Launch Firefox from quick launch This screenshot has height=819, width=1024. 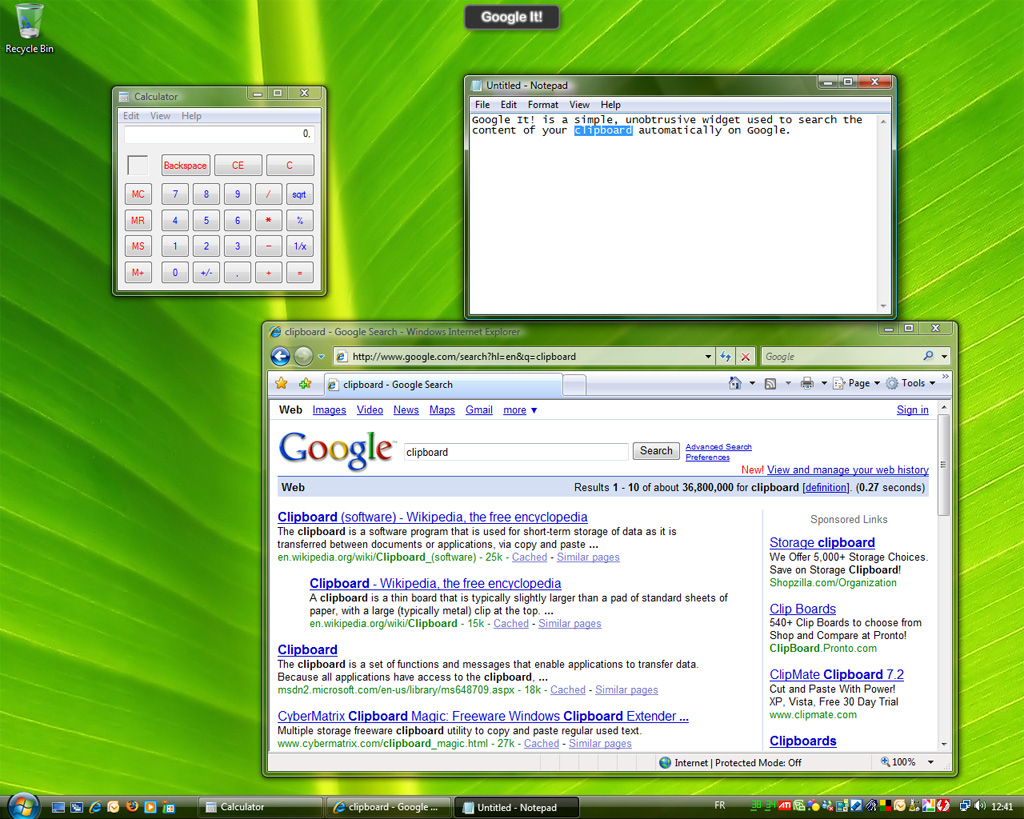pyautogui.click(x=132, y=807)
